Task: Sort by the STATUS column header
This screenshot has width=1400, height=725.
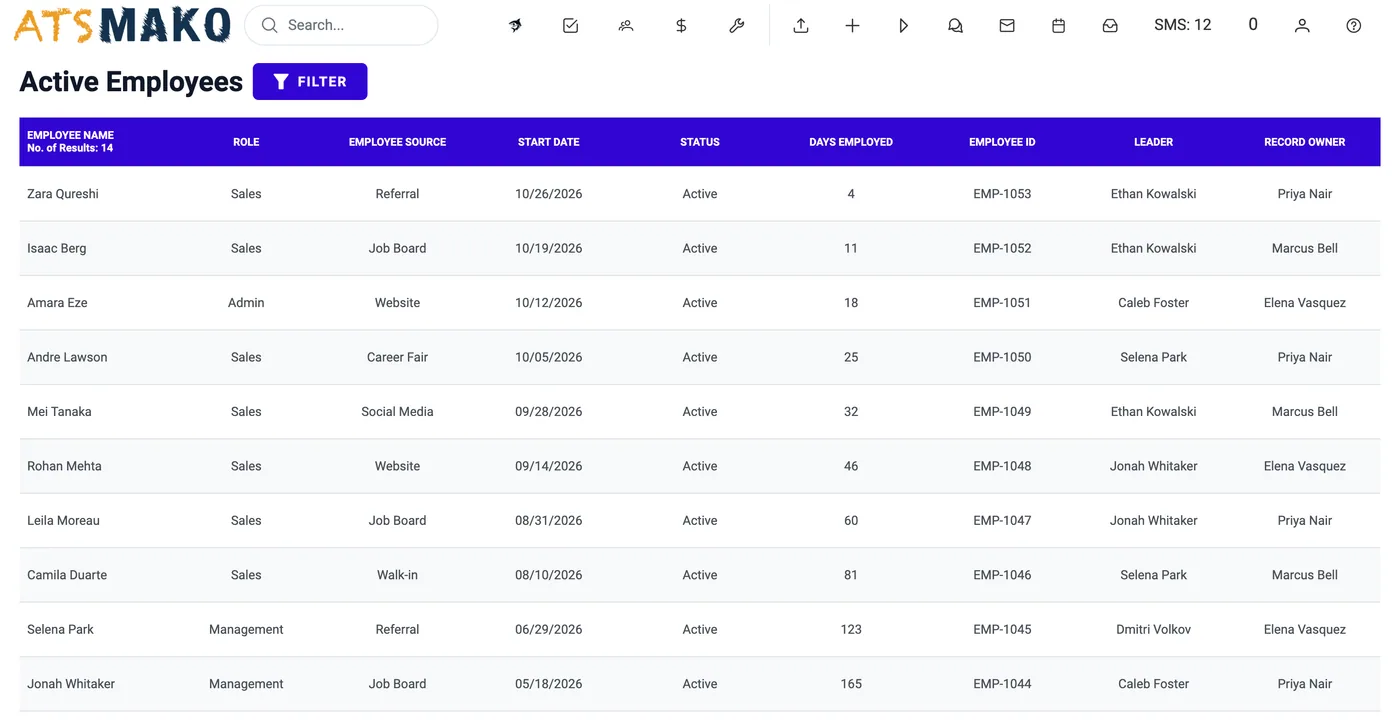Action: point(700,142)
